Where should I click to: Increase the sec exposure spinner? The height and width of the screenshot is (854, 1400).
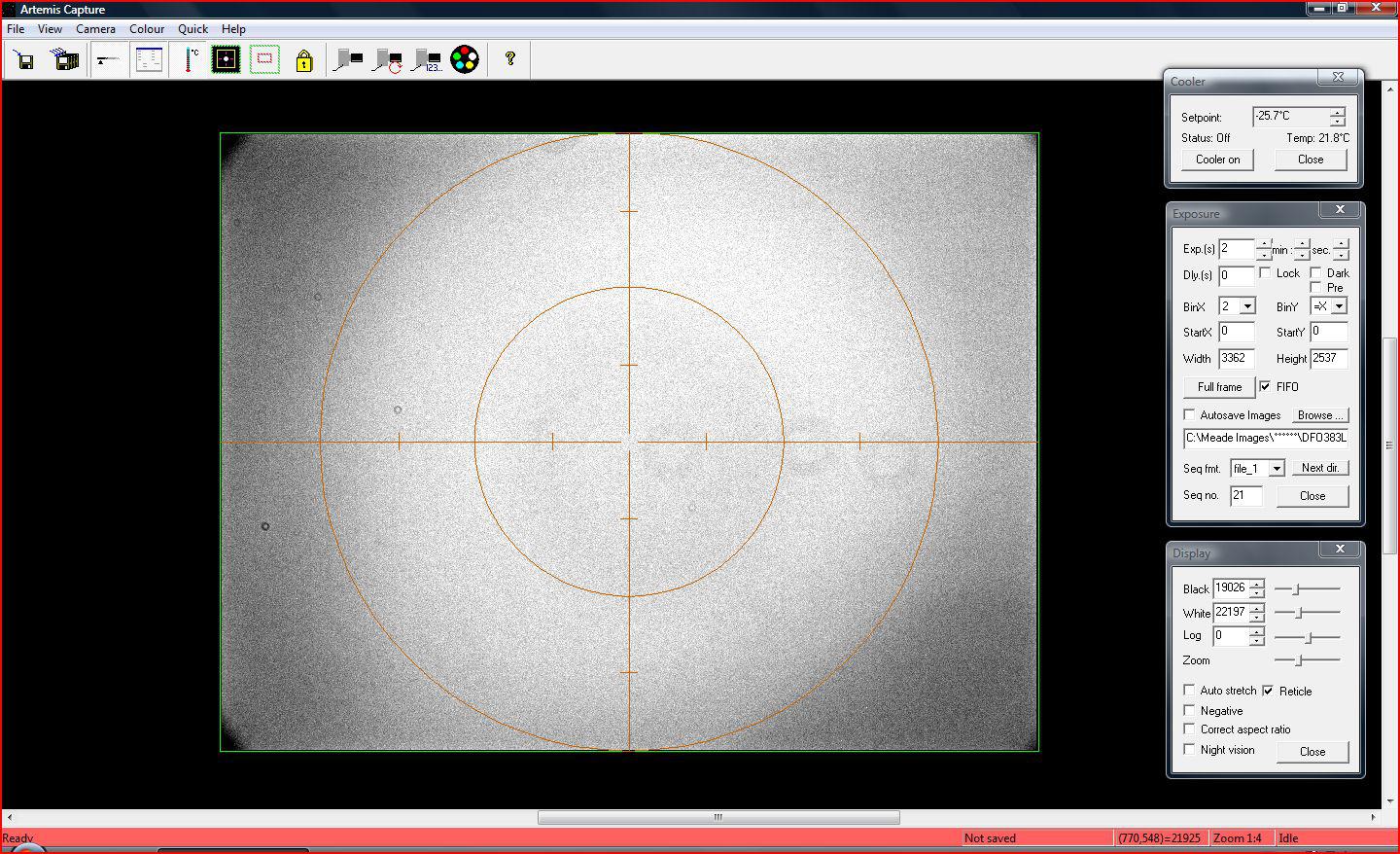point(1341,244)
